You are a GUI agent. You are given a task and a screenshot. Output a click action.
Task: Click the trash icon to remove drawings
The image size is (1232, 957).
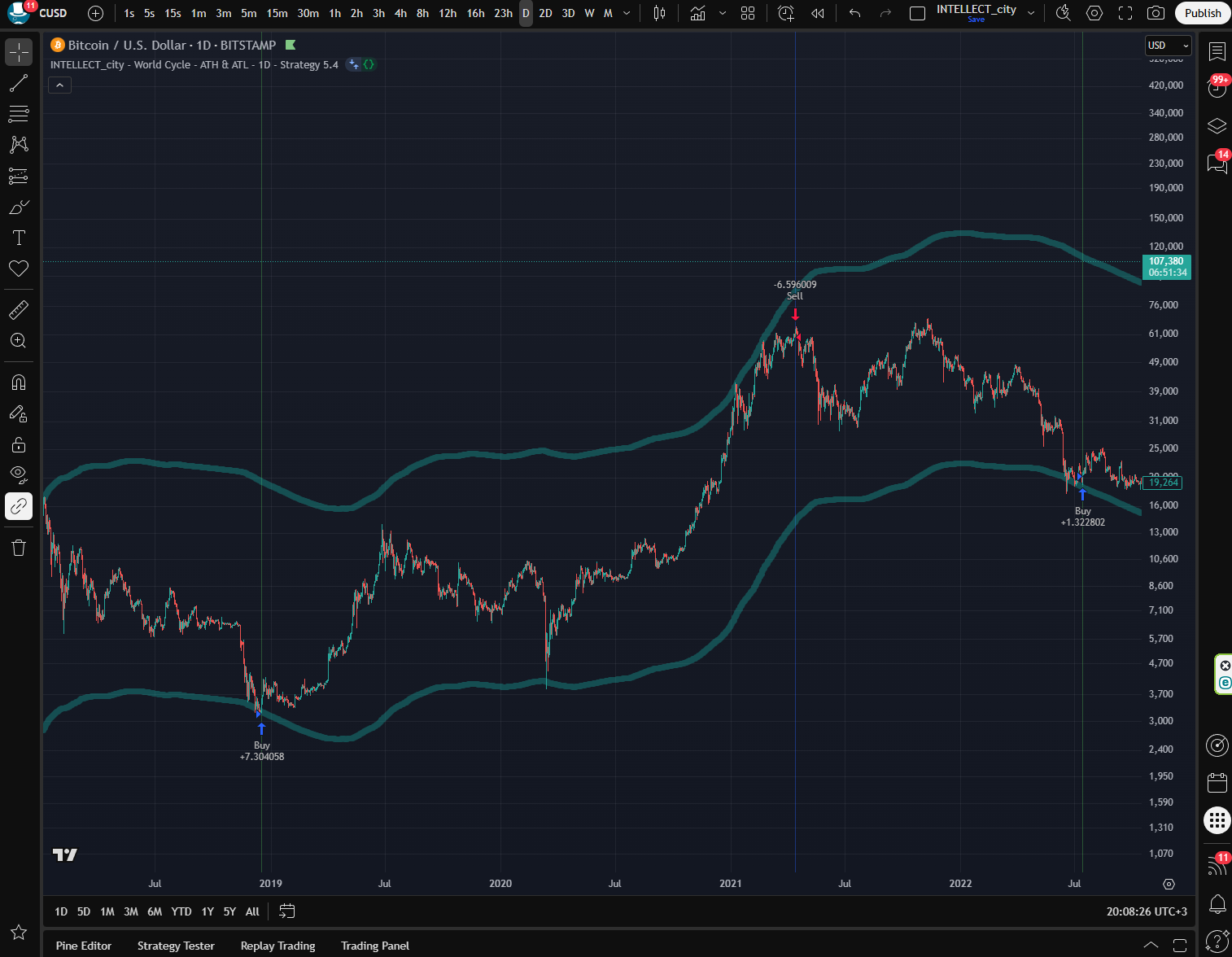pyautogui.click(x=19, y=548)
